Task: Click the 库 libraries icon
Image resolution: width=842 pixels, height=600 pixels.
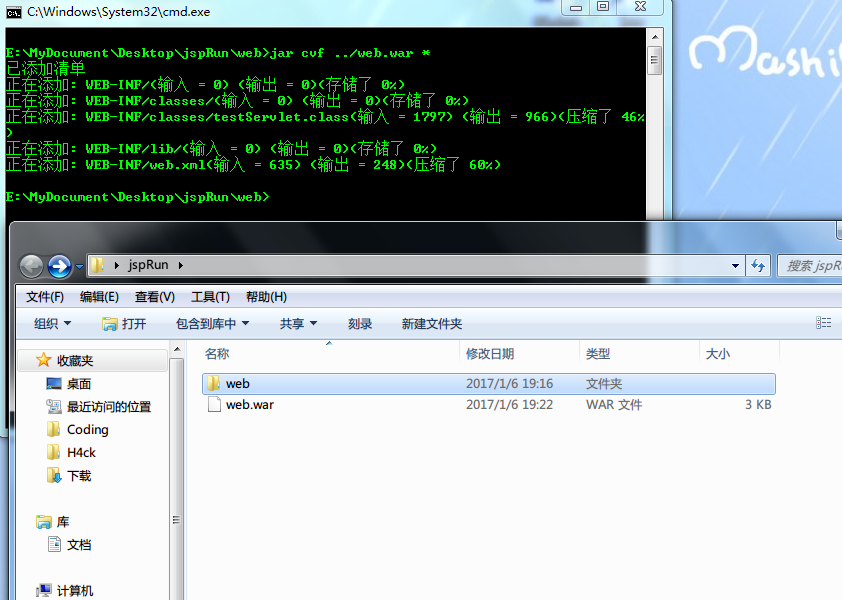Action: point(43,522)
